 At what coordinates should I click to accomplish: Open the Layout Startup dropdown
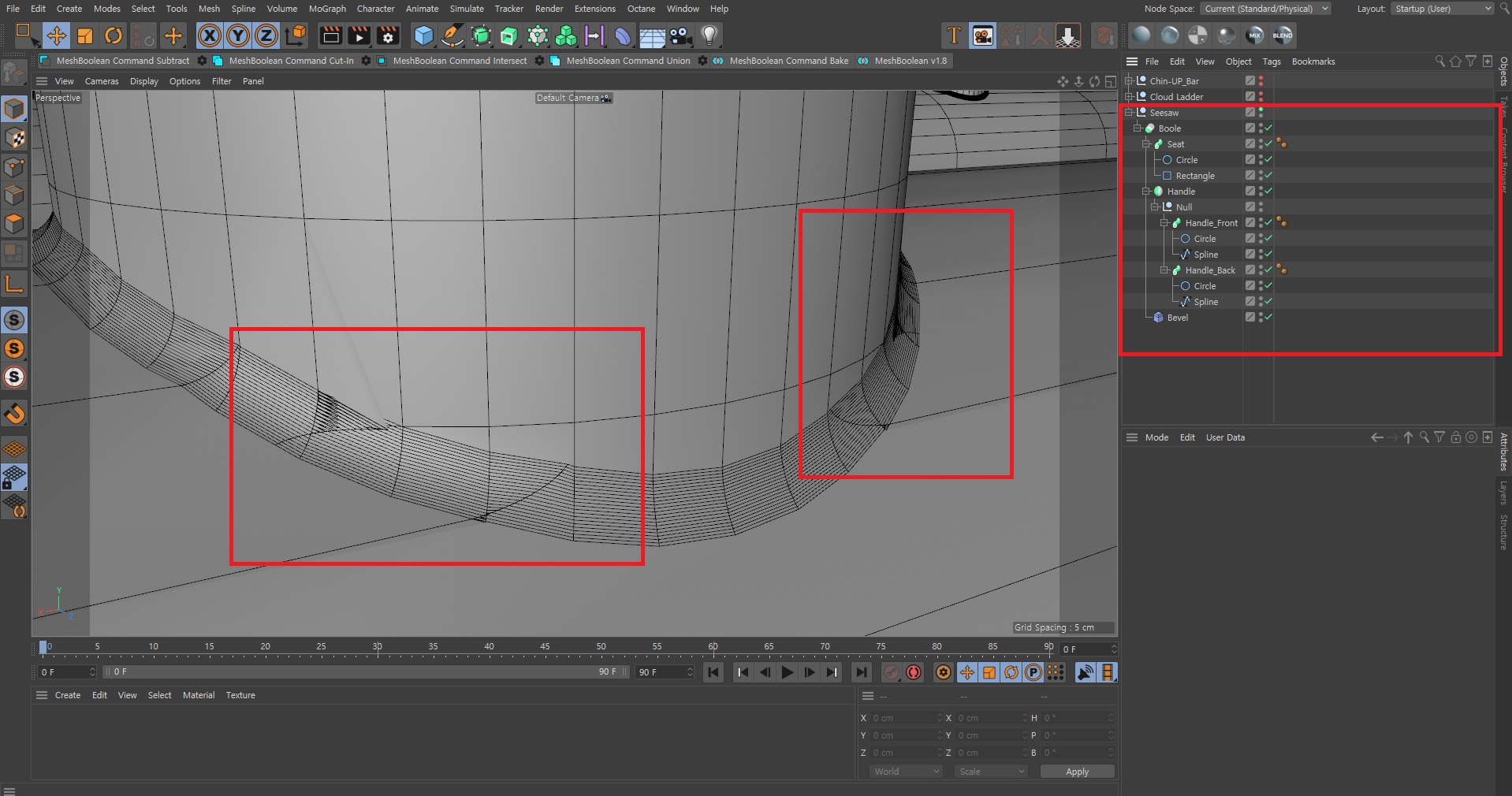[x=1442, y=9]
